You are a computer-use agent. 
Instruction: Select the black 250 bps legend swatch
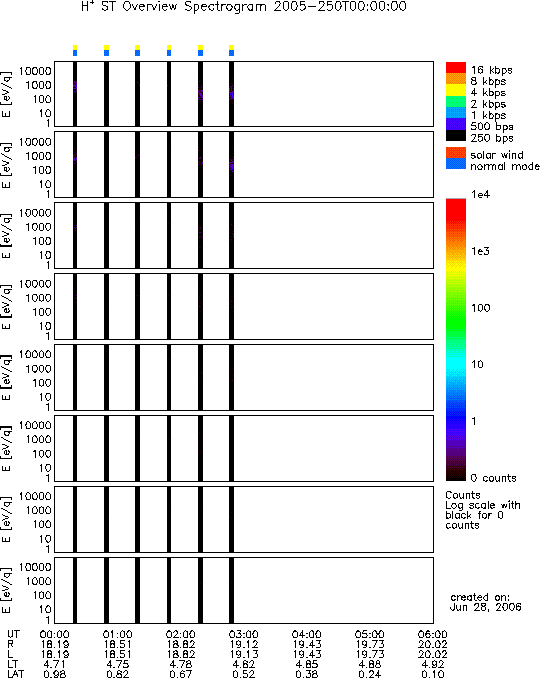(x=456, y=135)
